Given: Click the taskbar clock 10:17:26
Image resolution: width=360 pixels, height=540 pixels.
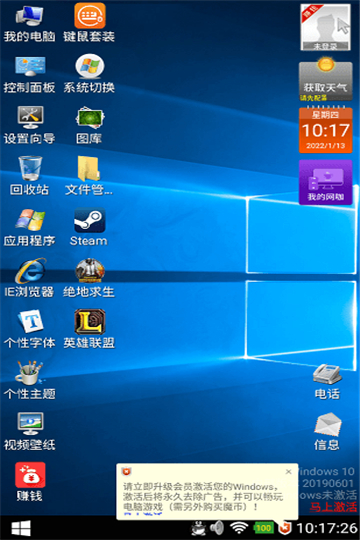Looking at the screenshot, I should [x=327, y=528].
